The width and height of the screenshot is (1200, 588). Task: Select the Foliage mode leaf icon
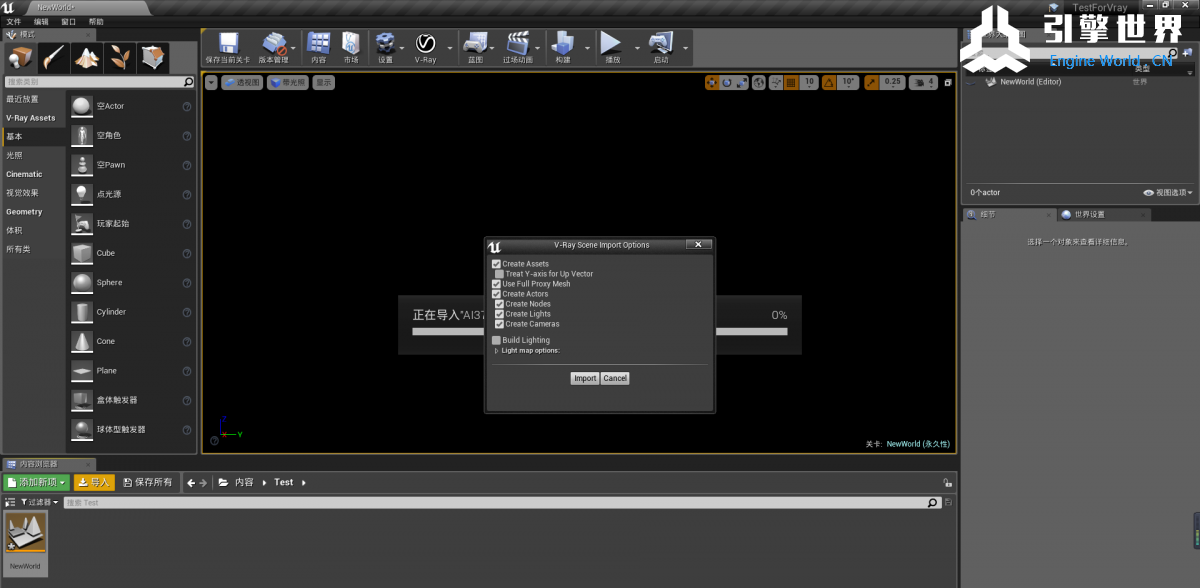point(120,57)
